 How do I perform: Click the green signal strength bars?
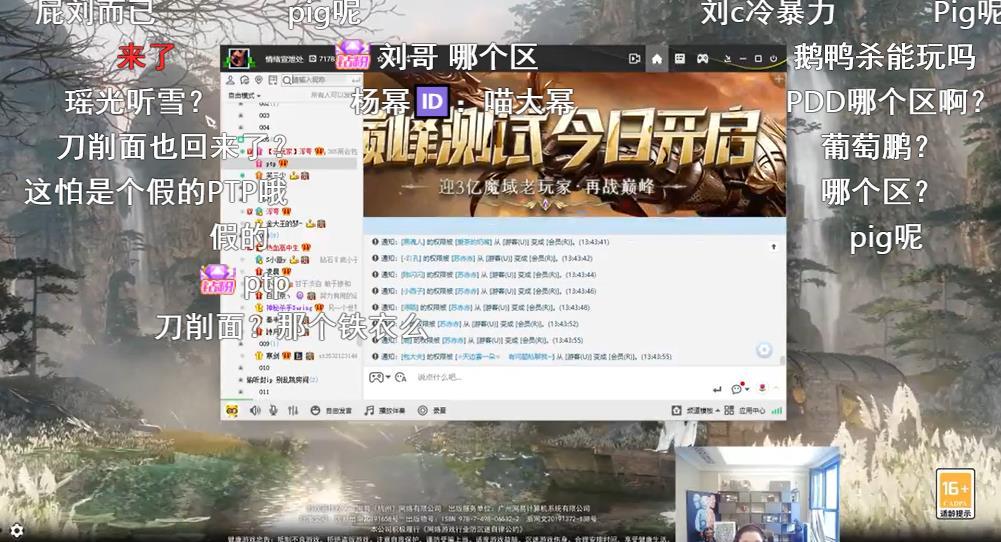[x=777, y=410]
